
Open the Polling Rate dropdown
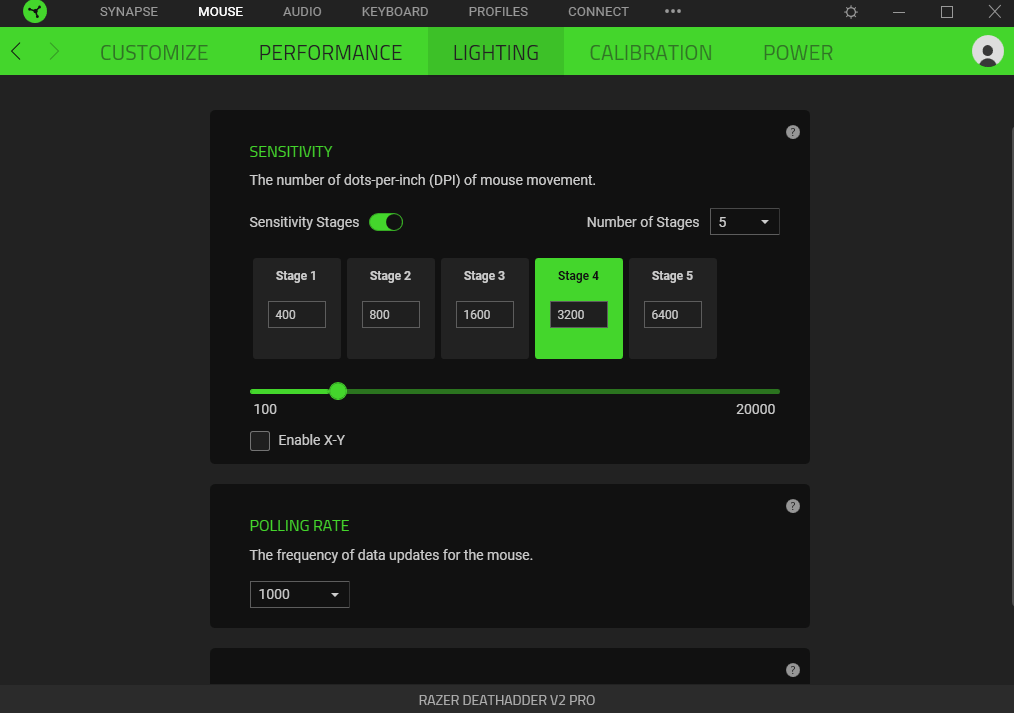(299, 594)
